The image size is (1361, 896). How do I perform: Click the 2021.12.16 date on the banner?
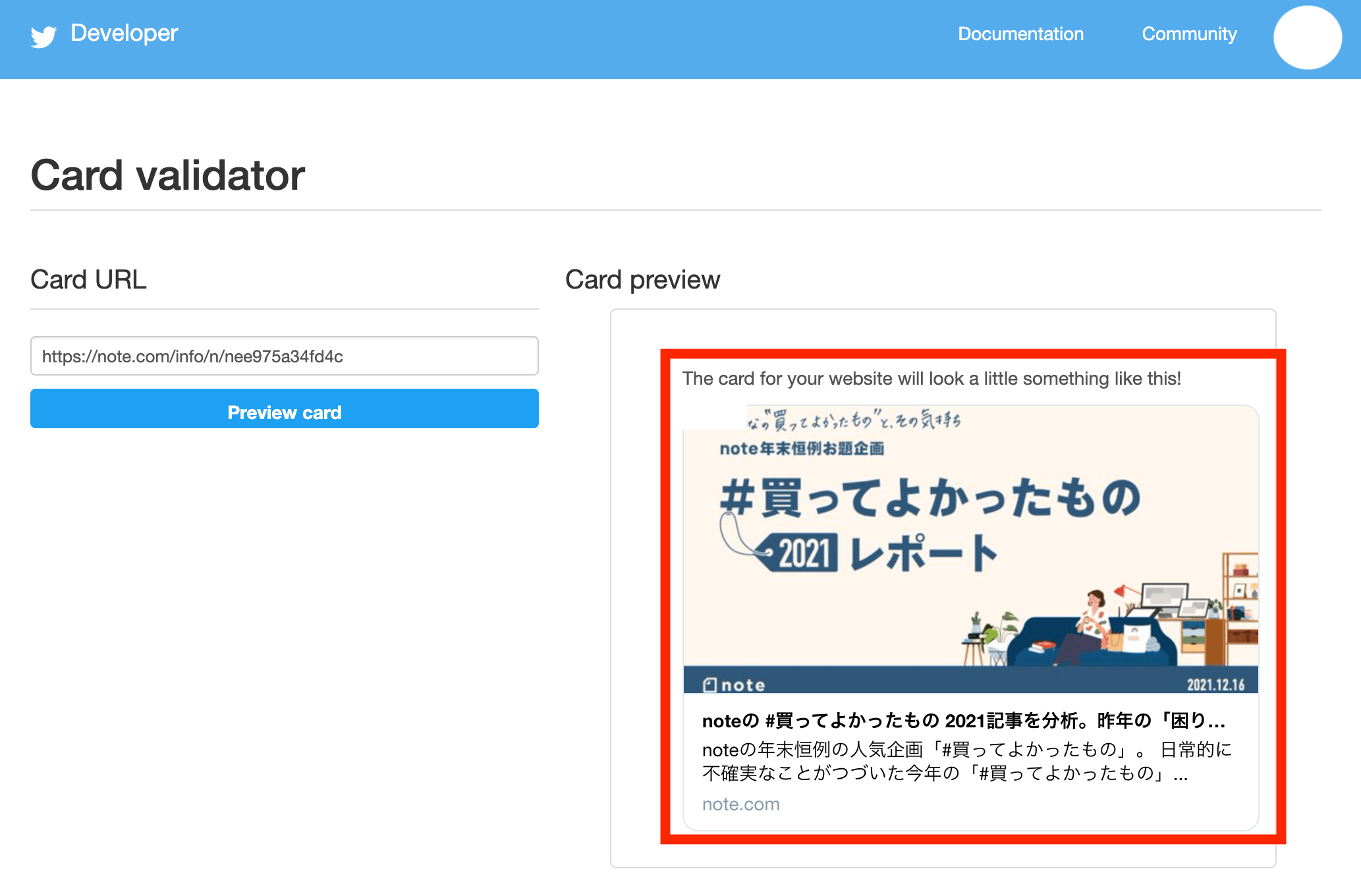[x=1215, y=685]
